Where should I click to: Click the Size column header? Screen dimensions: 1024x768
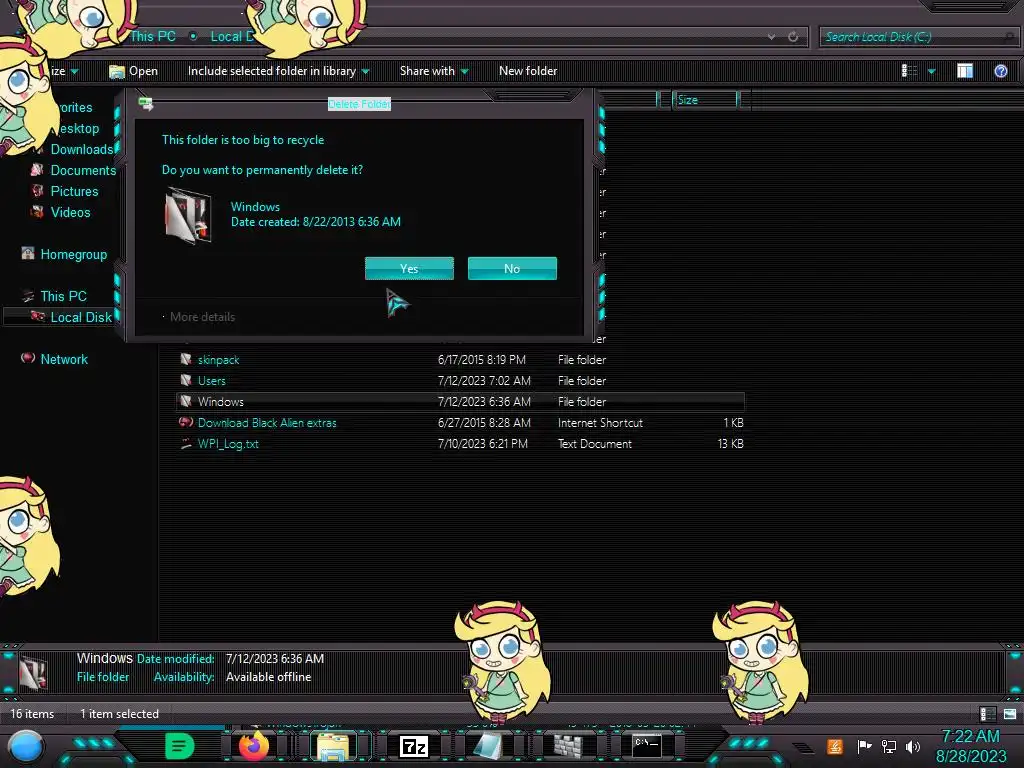click(705, 99)
